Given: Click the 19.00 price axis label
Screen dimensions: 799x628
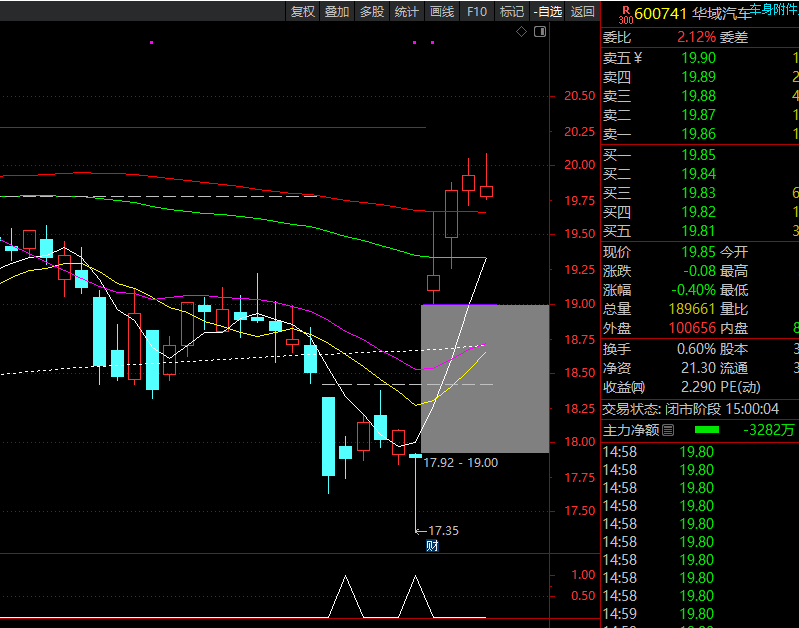Looking at the screenshot, I should coord(579,304).
